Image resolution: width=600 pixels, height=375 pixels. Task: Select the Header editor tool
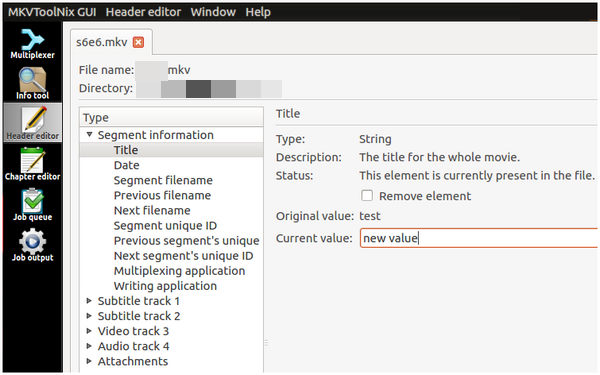(x=33, y=122)
